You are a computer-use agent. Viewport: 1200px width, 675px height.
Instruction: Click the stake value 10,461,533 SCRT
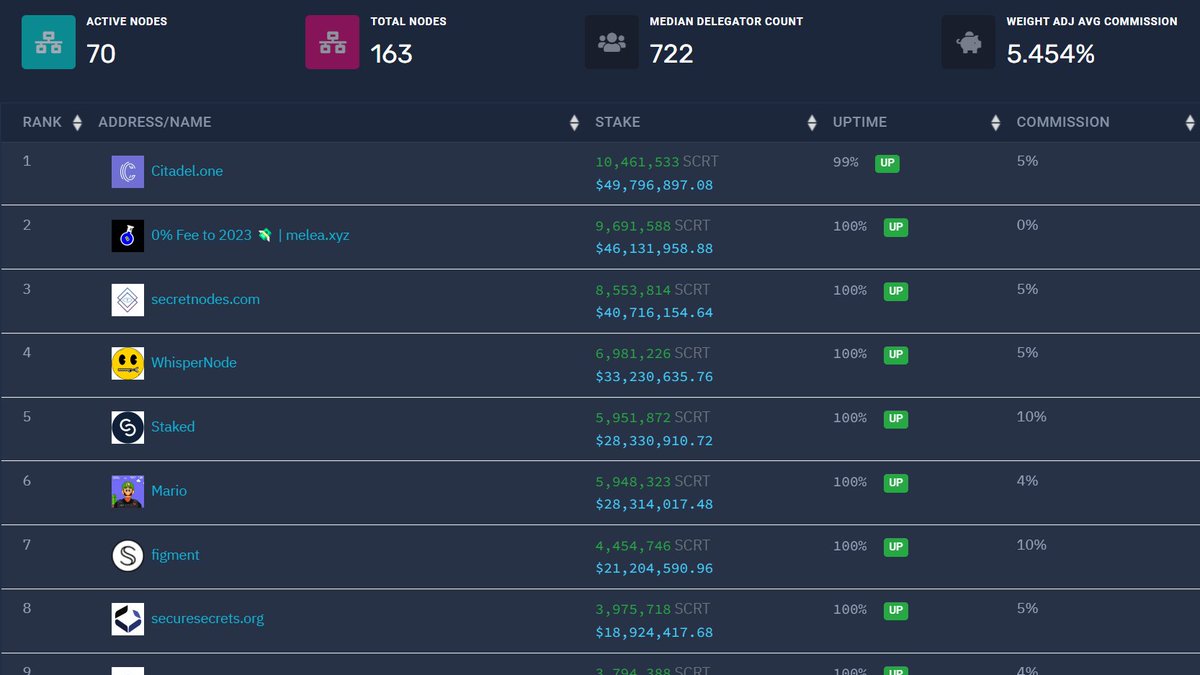point(656,161)
